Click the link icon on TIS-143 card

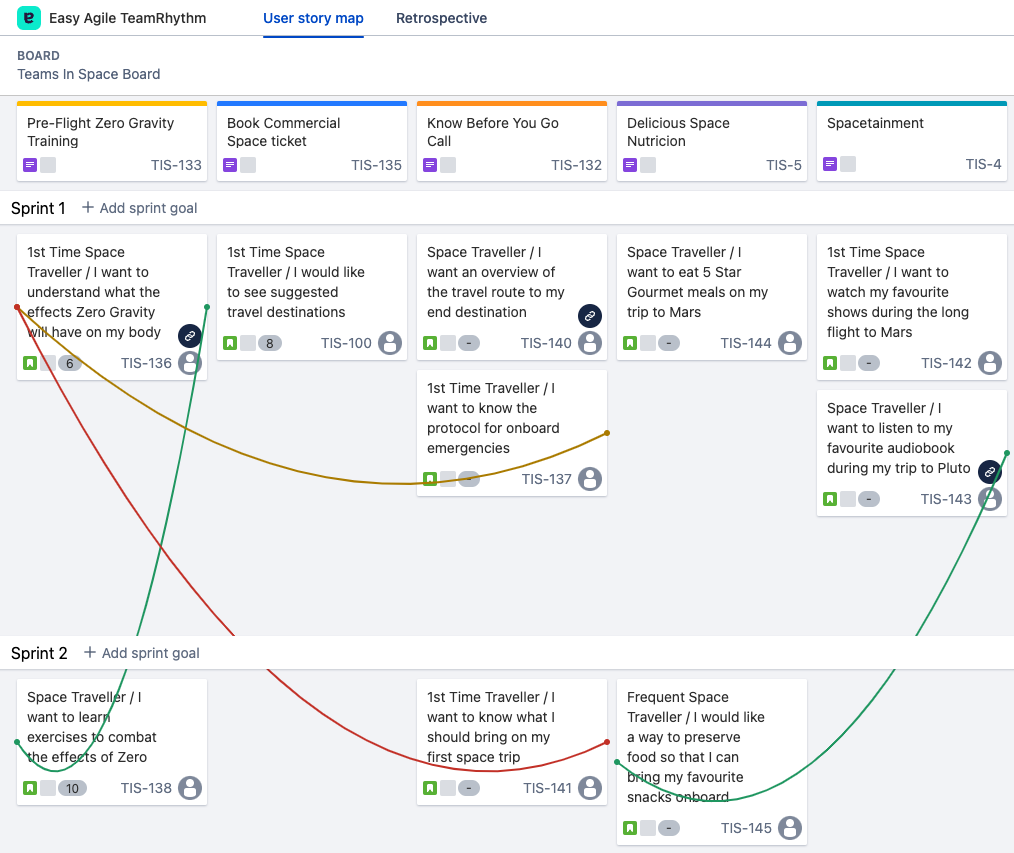989,472
